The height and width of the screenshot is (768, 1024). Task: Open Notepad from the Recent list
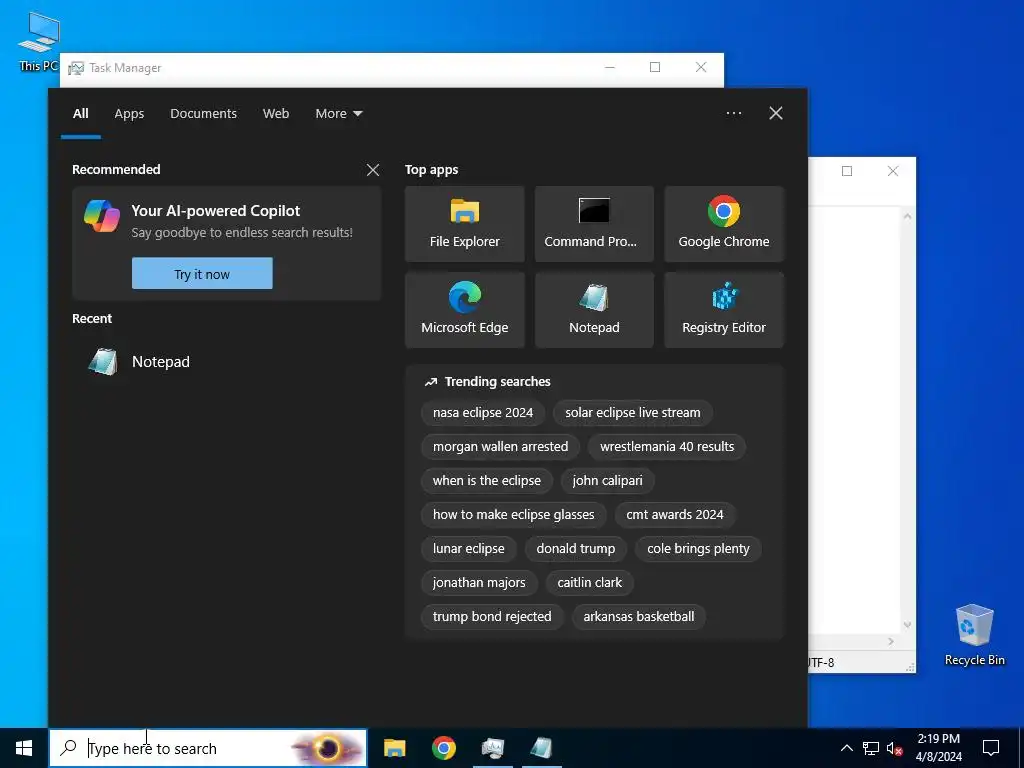[x=226, y=362]
